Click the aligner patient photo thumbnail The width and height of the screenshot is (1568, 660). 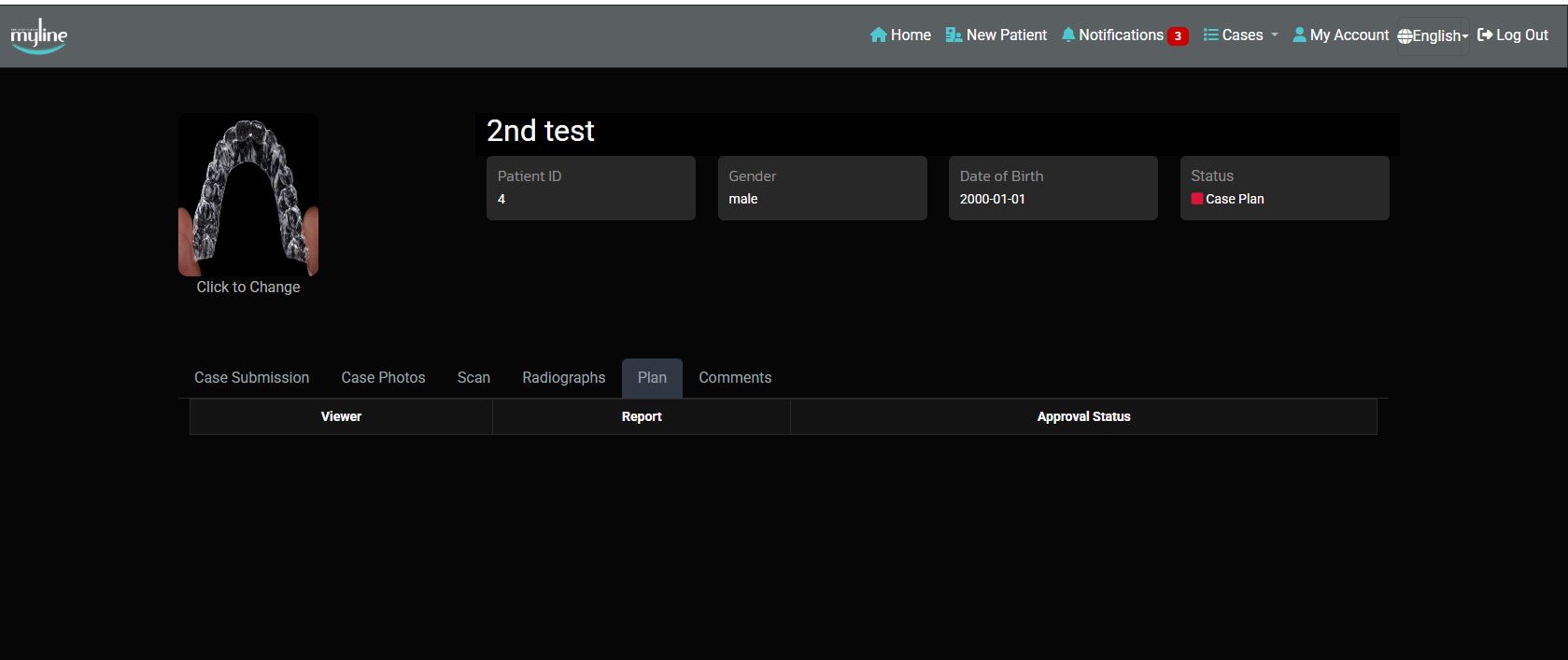[248, 195]
